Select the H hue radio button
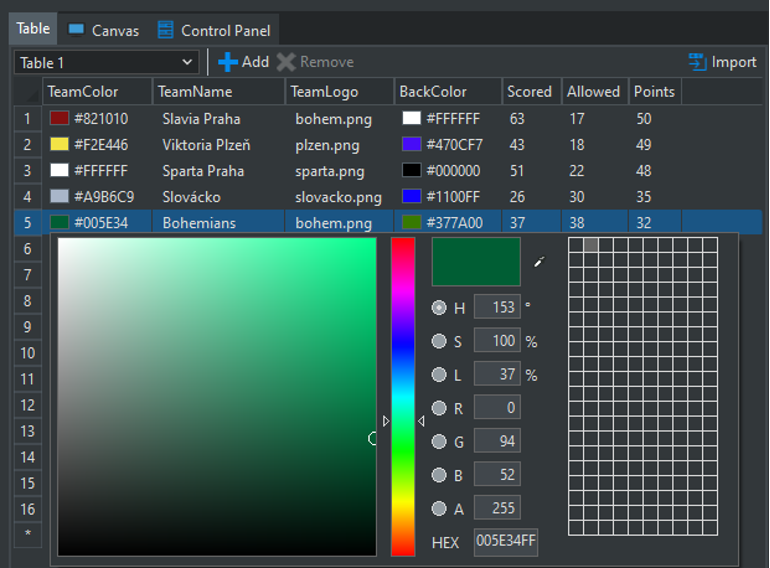 pos(438,308)
